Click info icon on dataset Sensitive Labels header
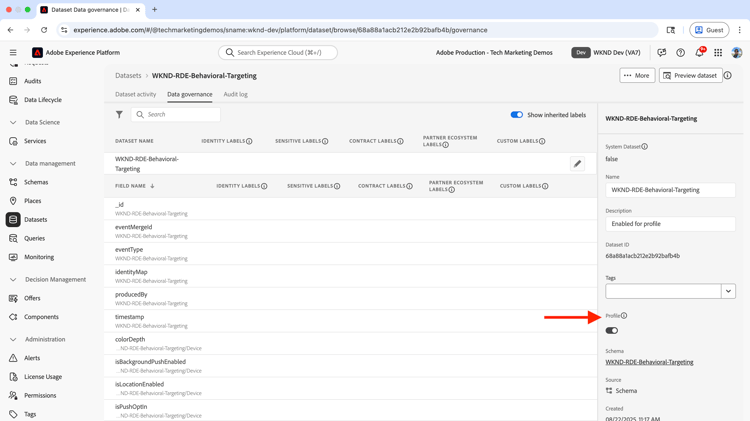This screenshot has height=421, width=750. point(325,141)
